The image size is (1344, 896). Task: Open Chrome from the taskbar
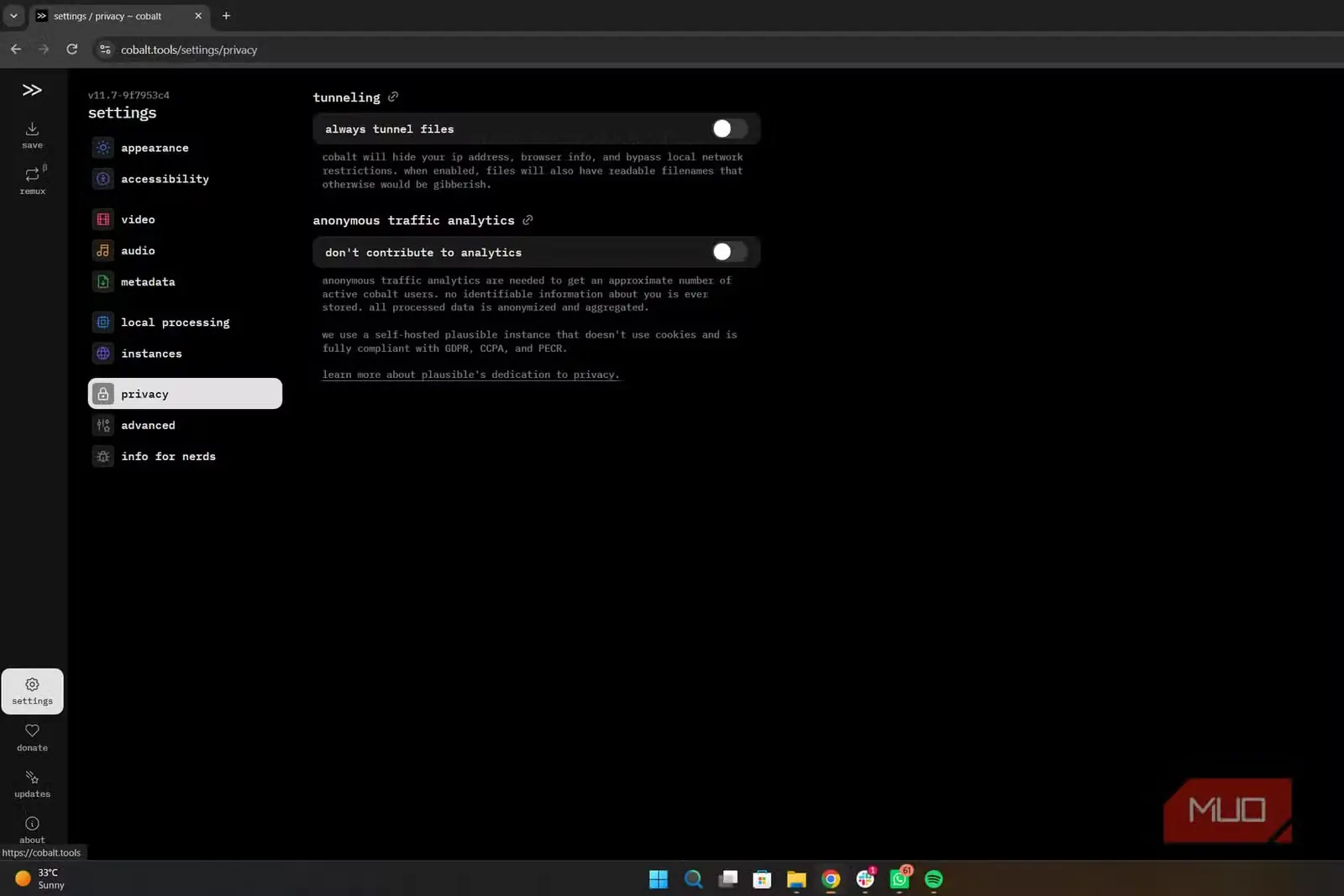[831, 879]
